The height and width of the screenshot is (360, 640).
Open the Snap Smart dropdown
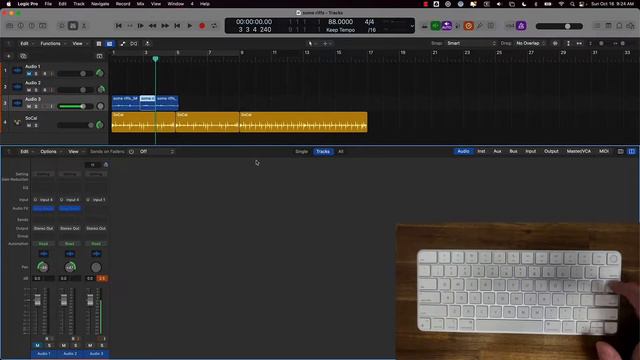[471, 43]
